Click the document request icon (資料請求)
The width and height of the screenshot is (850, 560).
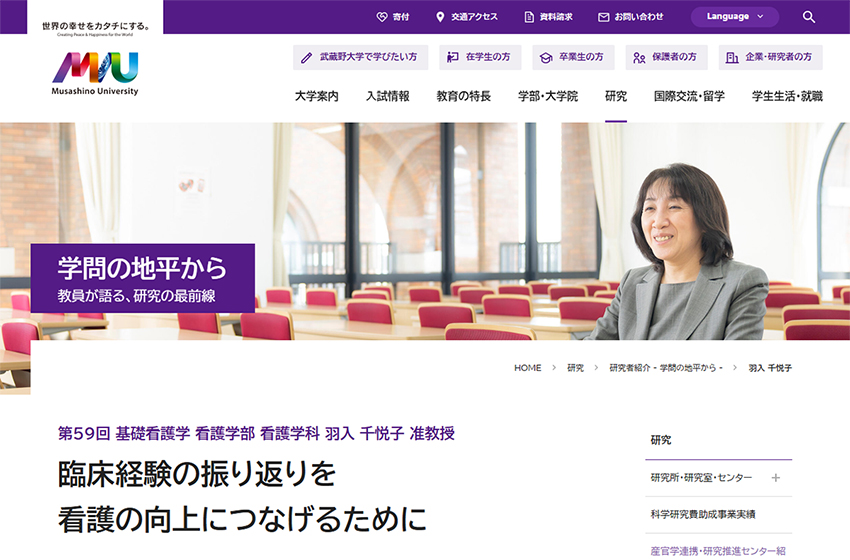point(529,17)
